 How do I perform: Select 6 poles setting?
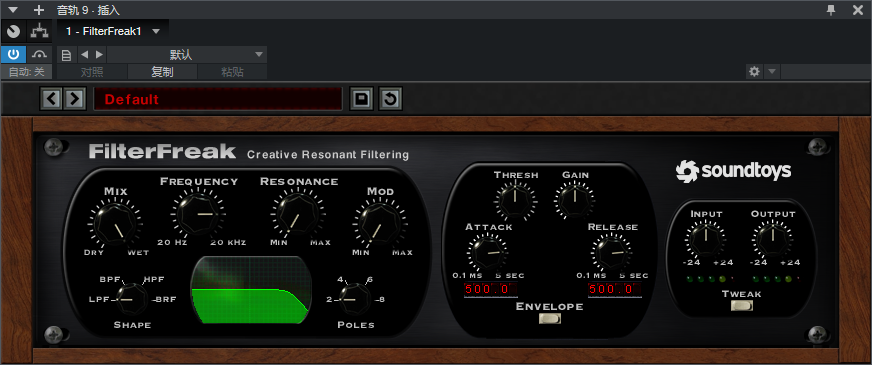370,279
